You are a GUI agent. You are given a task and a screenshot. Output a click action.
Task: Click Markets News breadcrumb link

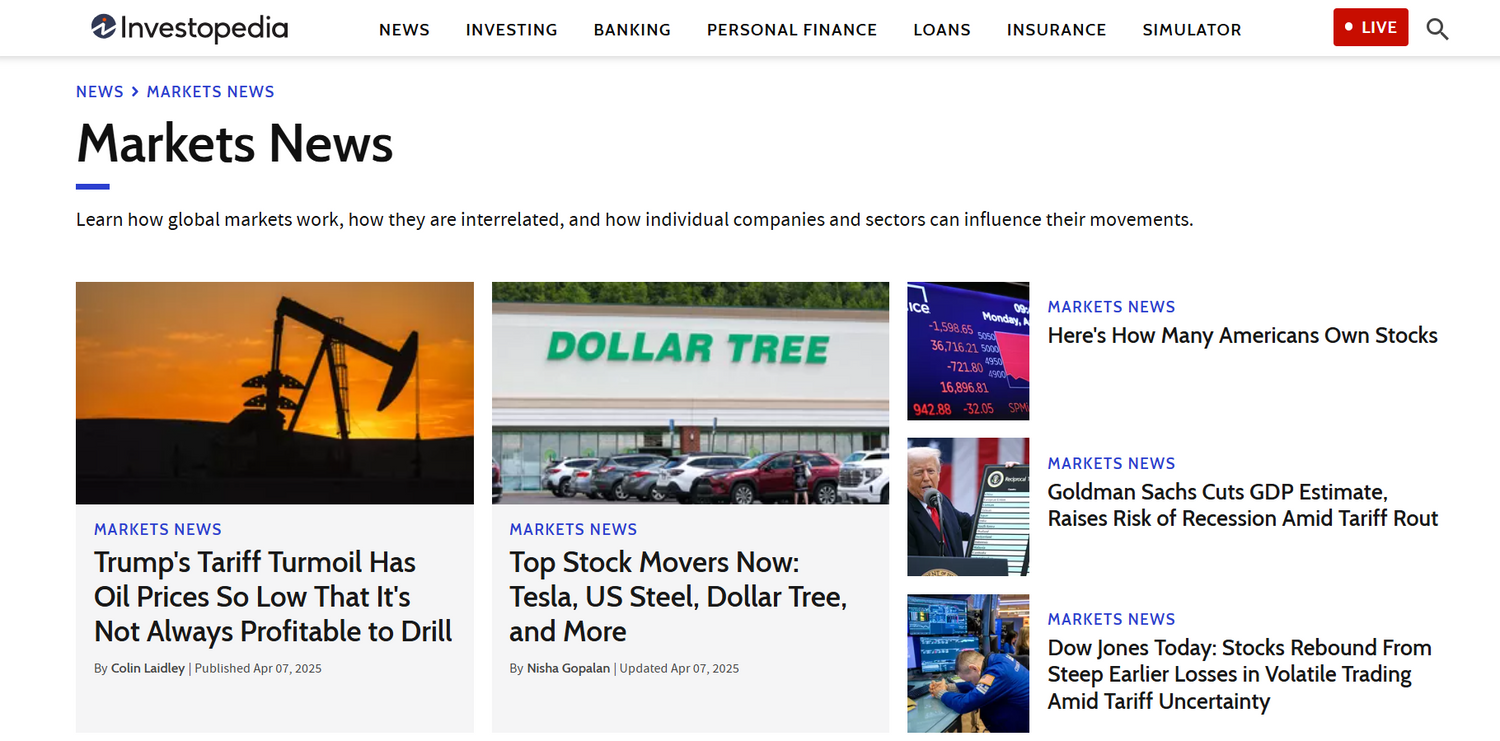(x=210, y=92)
